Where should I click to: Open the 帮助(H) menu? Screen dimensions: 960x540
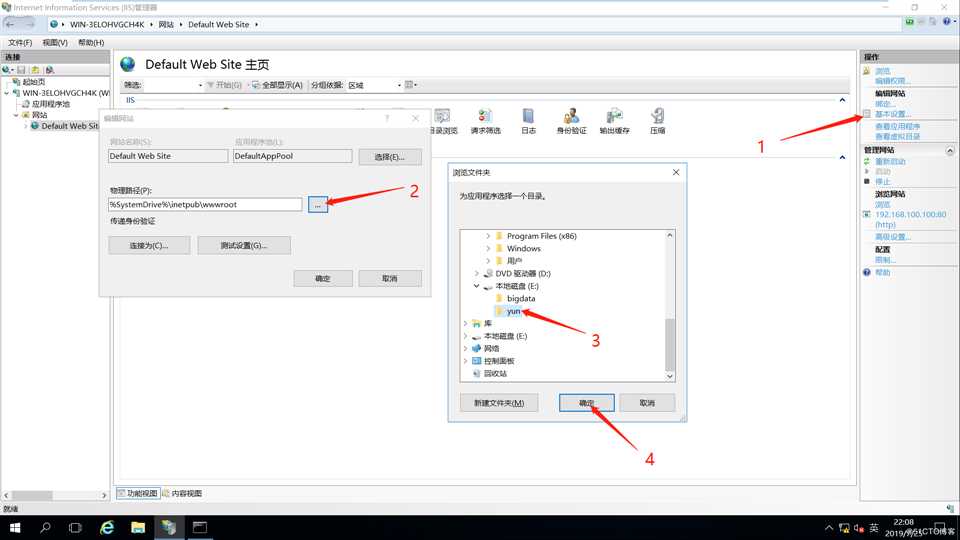[x=91, y=42]
